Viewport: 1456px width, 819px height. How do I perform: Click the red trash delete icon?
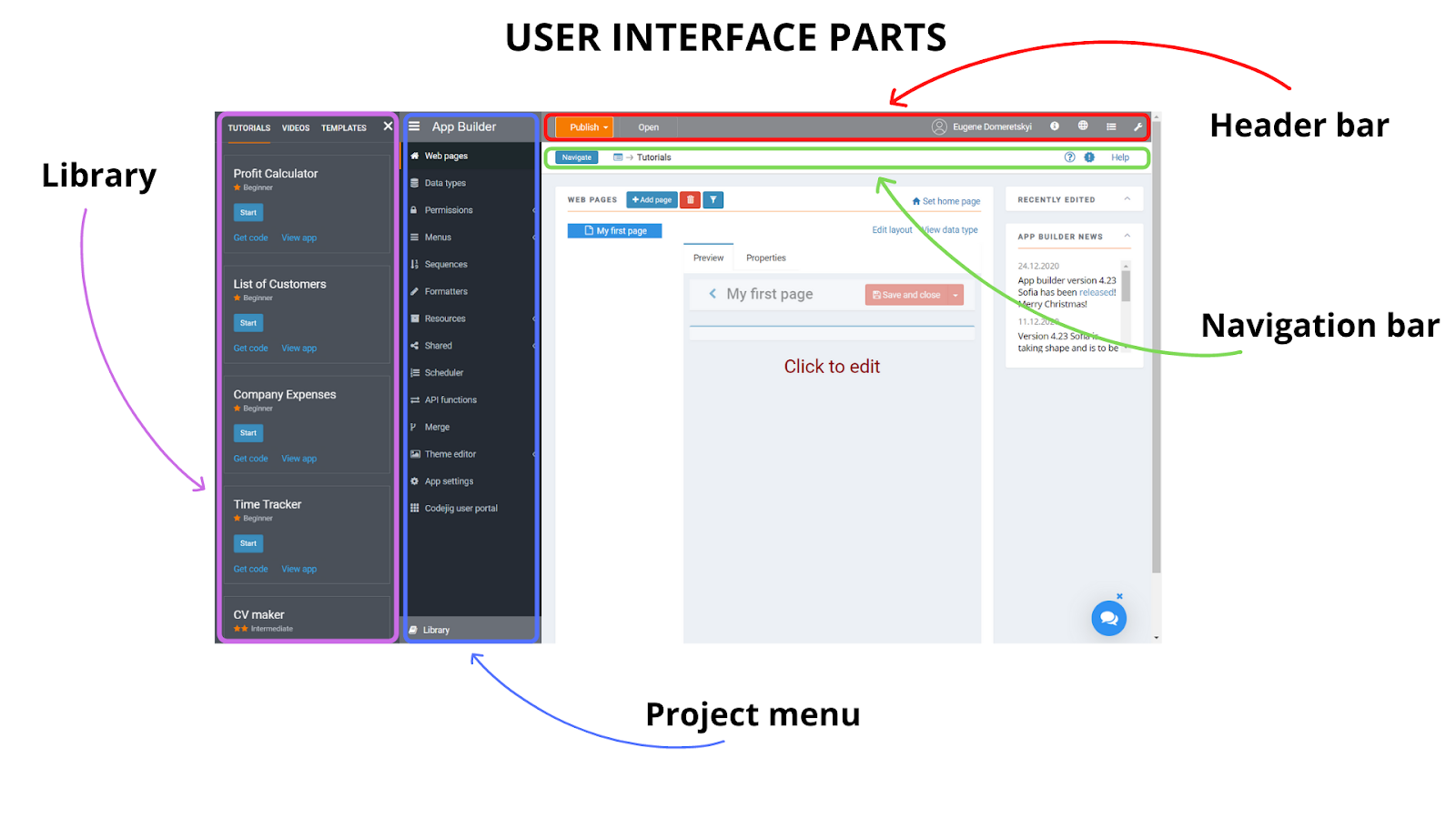[x=690, y=200]
